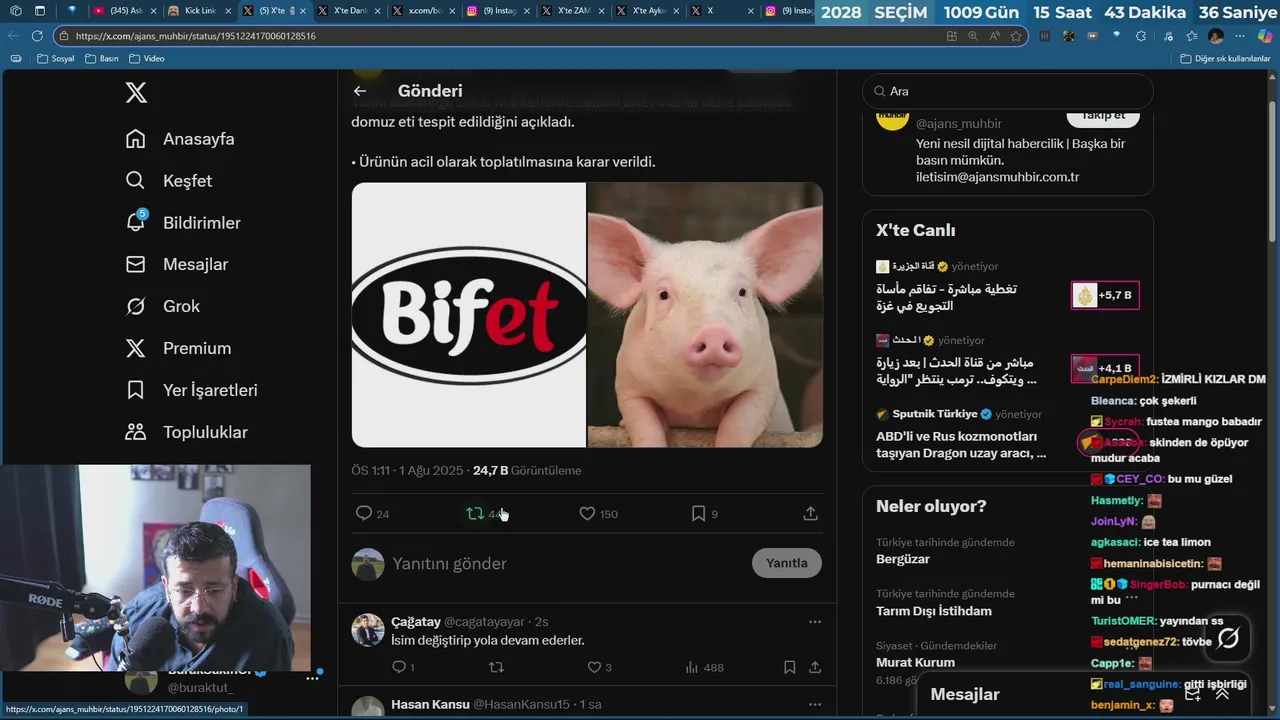Switch to the X'te ZAM tab

tap(573, 11)
